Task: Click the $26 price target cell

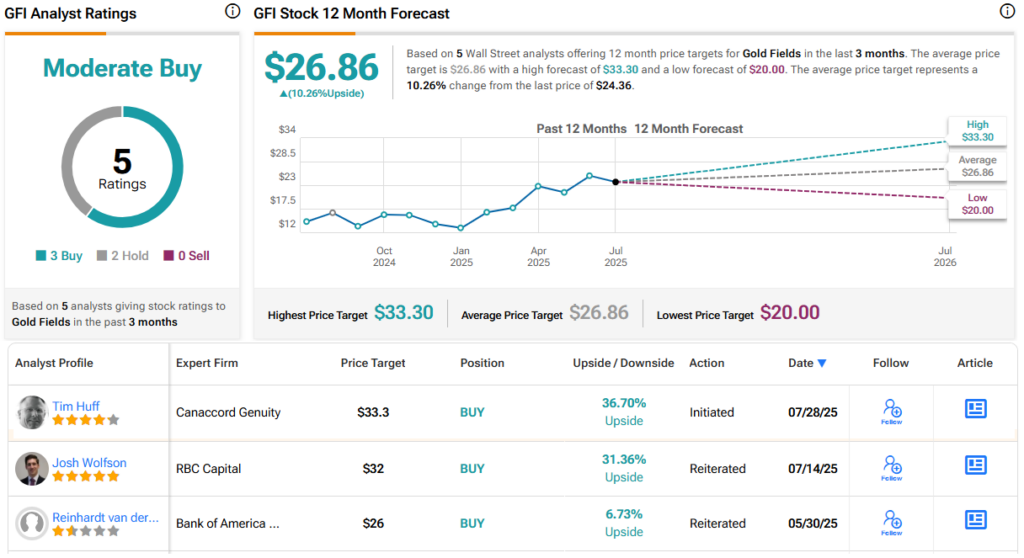Action: pyautogui.click(x=373, y=523)
